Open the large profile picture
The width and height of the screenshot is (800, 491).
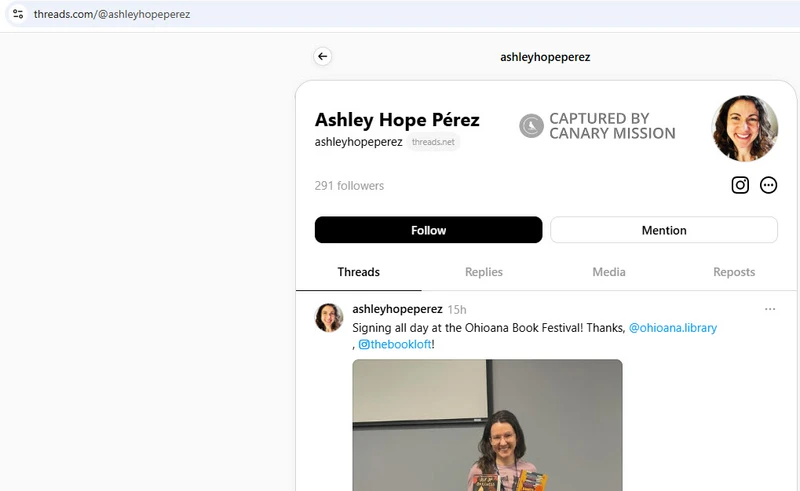pos(744,128)
